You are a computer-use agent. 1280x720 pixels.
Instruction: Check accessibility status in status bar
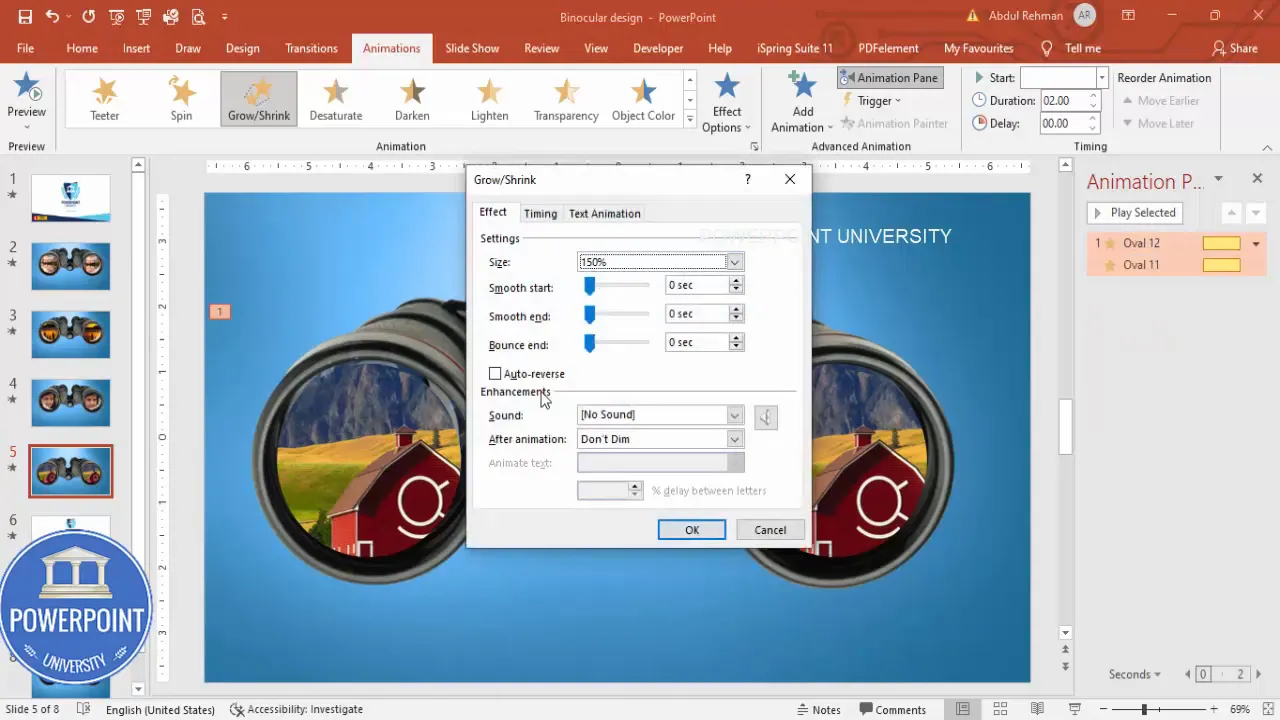pyautogui.click(x=296, y=709)
